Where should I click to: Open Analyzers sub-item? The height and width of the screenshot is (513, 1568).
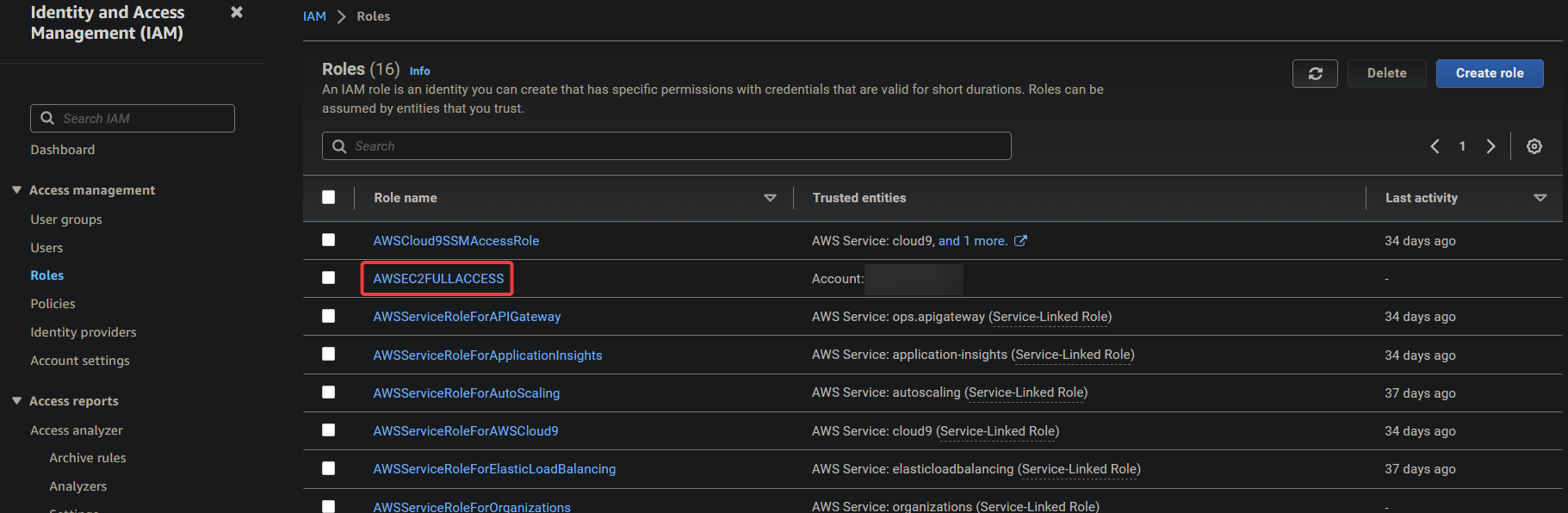(78, 486)
